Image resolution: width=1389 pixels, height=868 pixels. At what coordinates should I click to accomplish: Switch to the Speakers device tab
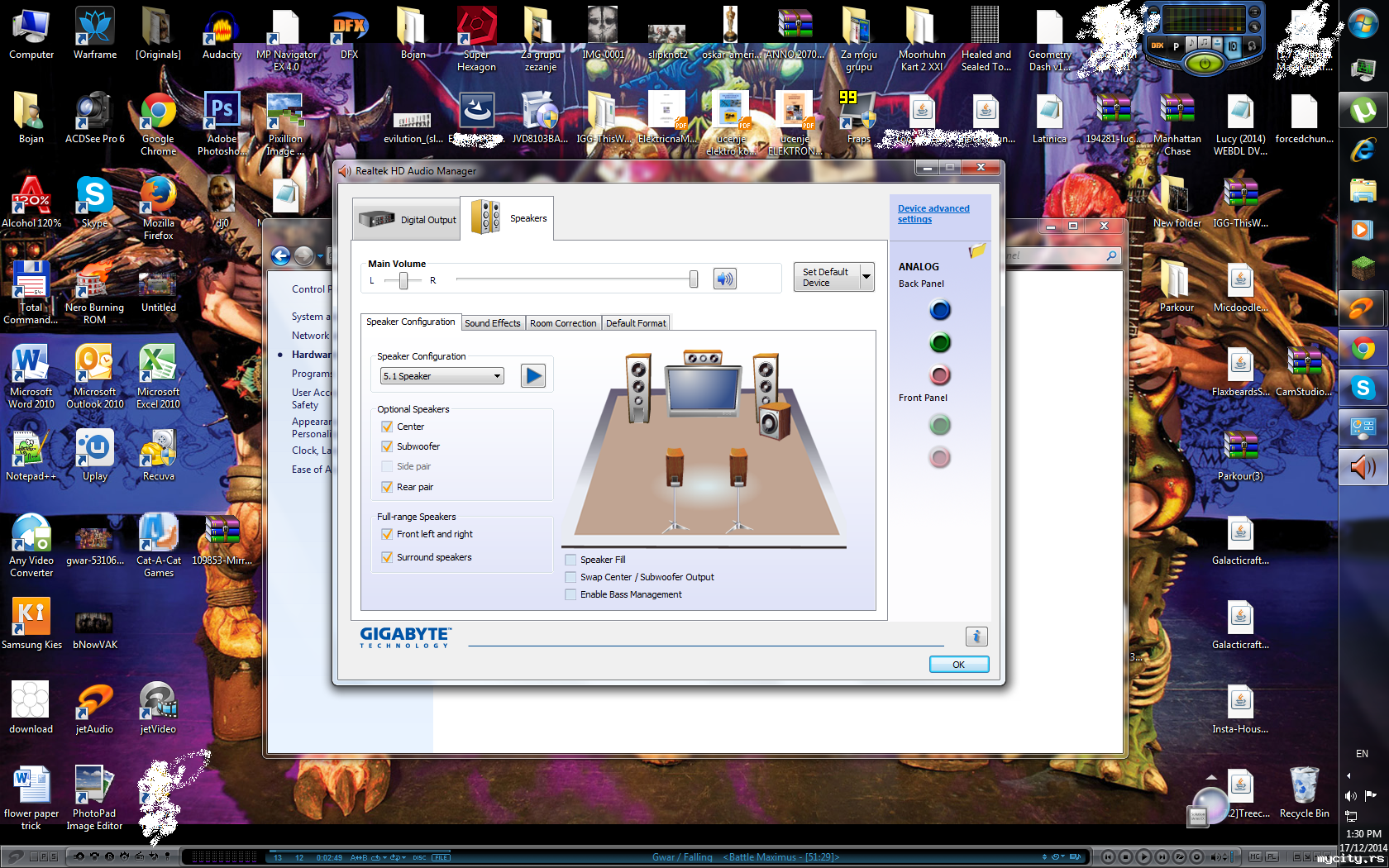[x=507, y=218]
